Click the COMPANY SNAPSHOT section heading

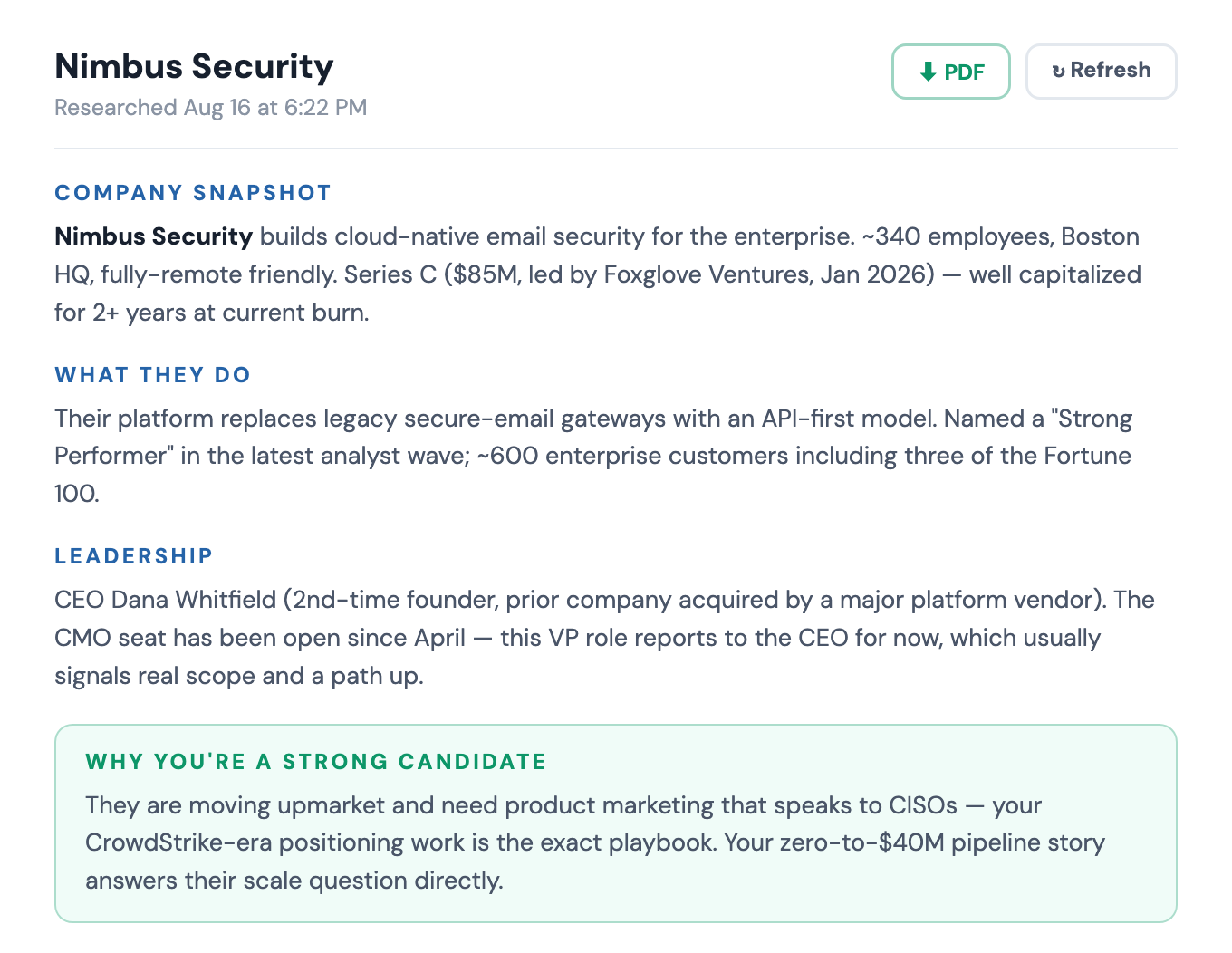193,193
